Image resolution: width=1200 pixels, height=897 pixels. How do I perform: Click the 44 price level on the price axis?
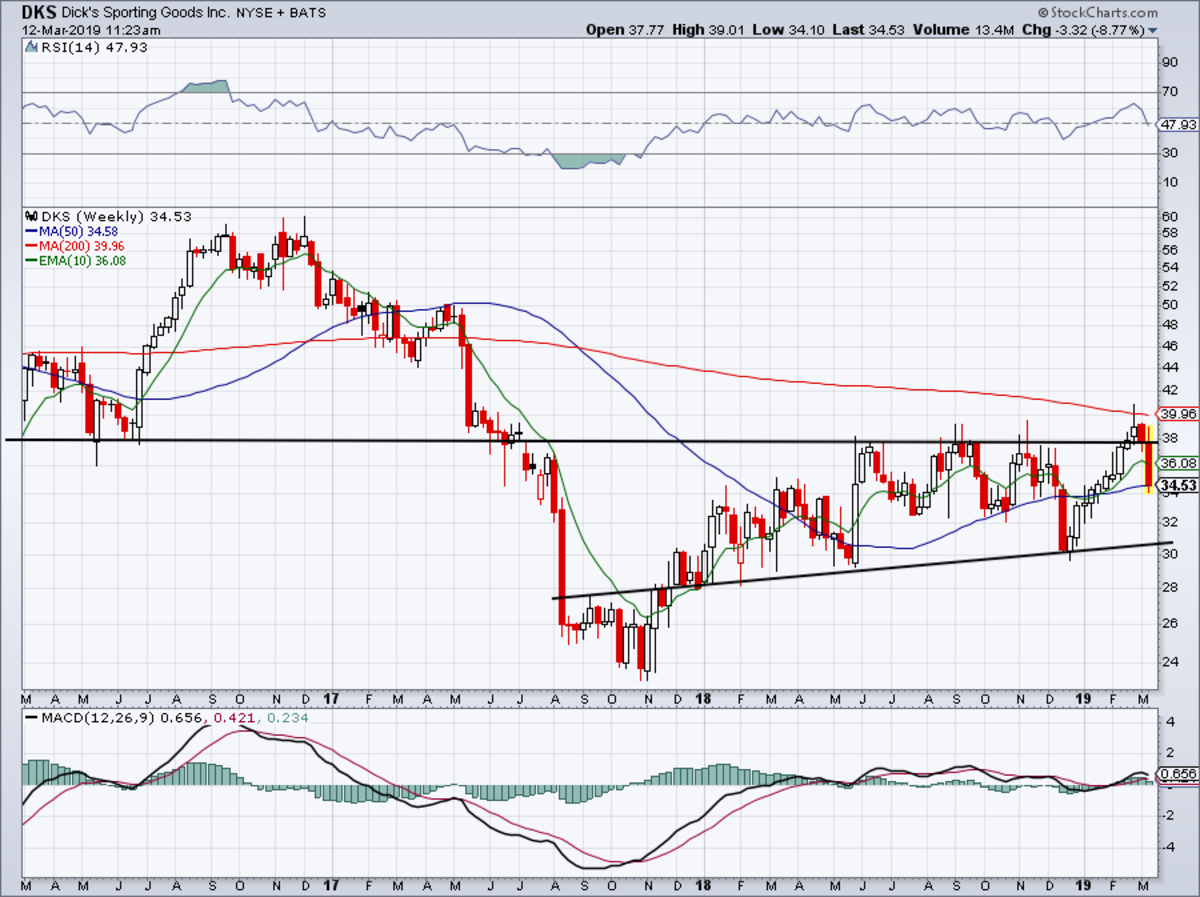[1169, 367]
